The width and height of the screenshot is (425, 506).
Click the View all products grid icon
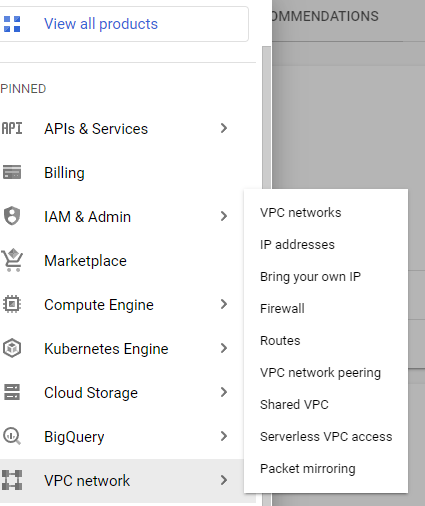[12, 24]
